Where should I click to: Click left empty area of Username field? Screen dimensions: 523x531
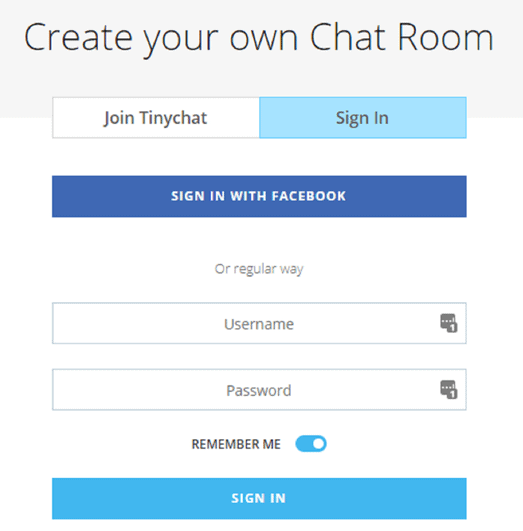(x=135, y=323)
